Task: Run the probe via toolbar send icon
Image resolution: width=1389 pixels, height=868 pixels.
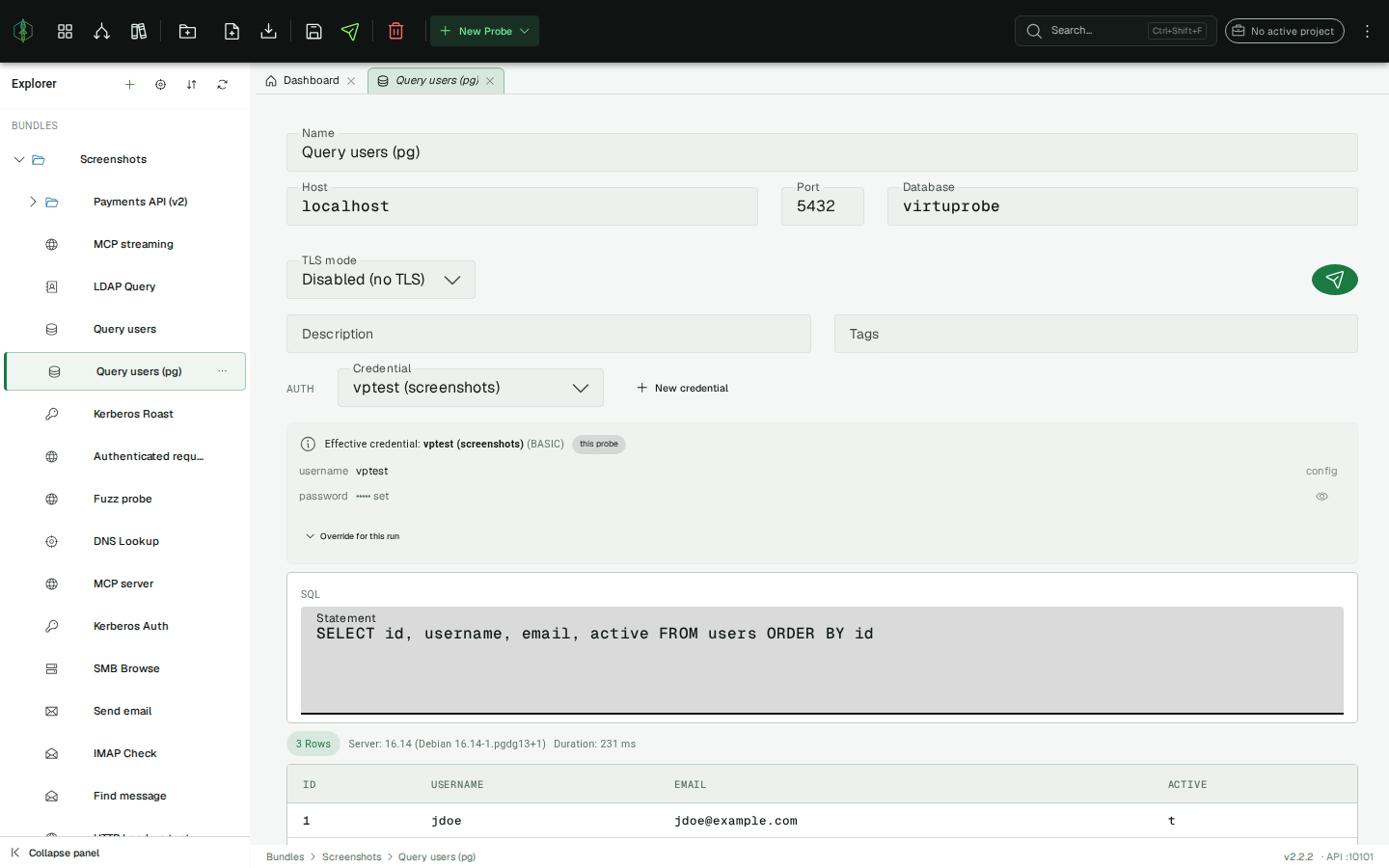Action: point(350,31)
